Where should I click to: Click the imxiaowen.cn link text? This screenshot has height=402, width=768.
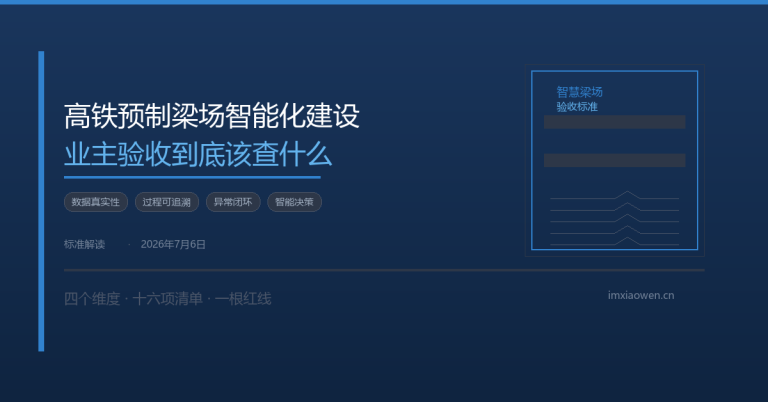pyautogui.click(x=641, y=295)
